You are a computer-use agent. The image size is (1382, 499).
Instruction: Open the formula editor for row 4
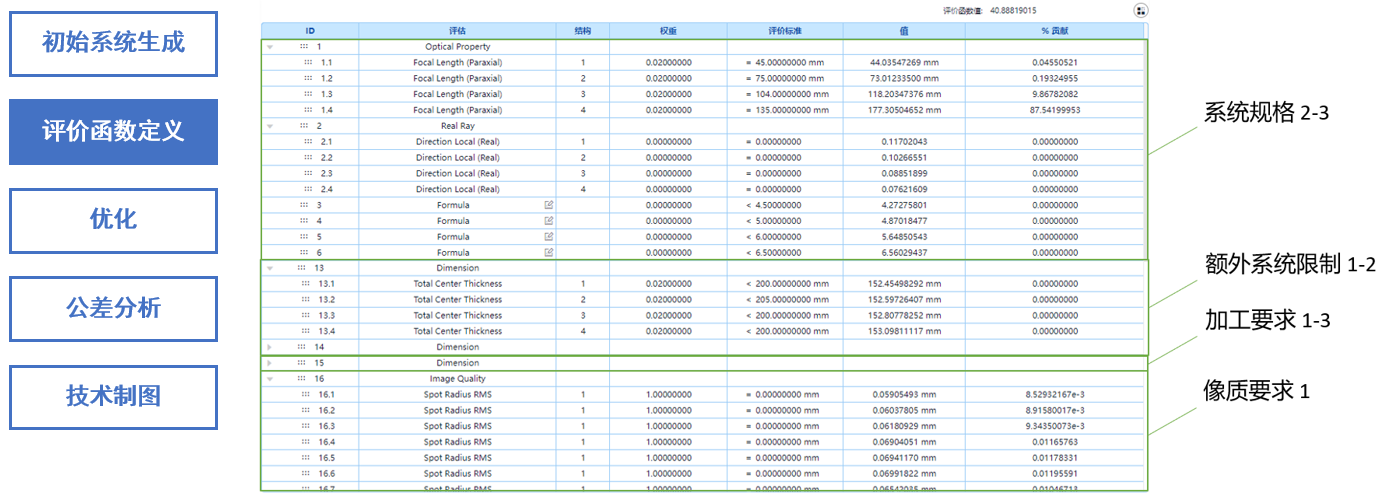tap(548, 221)
